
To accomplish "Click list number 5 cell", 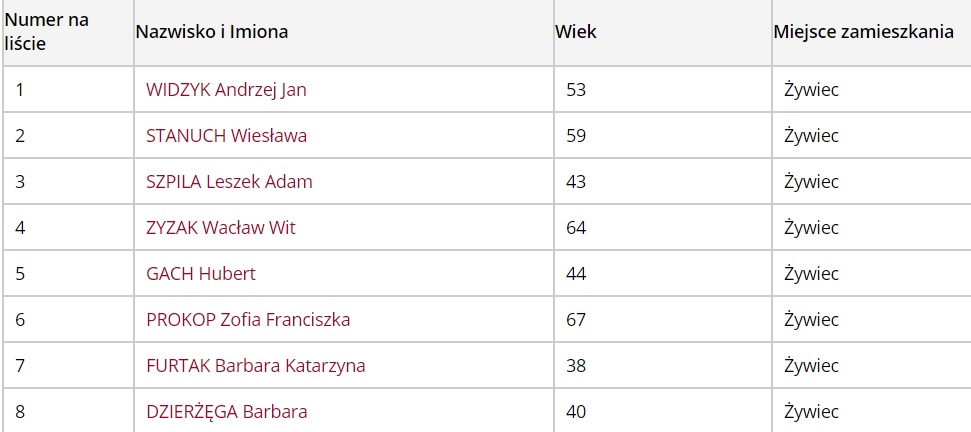I will click(20, 274).
